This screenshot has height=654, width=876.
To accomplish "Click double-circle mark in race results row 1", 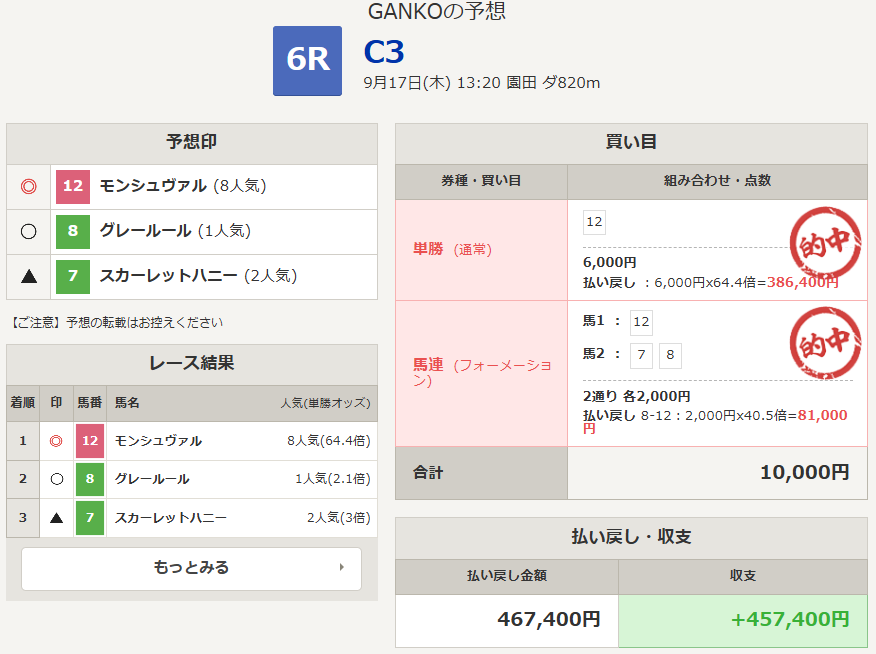I will point(56,441).
